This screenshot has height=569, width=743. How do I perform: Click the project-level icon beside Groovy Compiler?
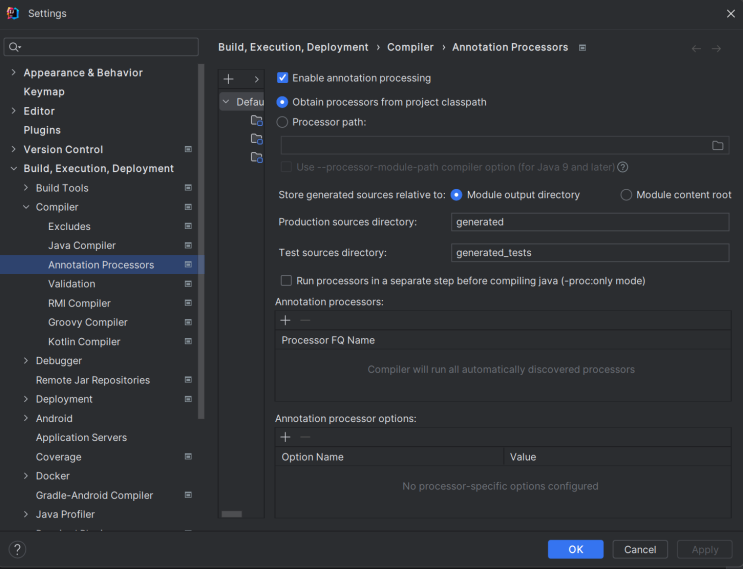[188, 322]
